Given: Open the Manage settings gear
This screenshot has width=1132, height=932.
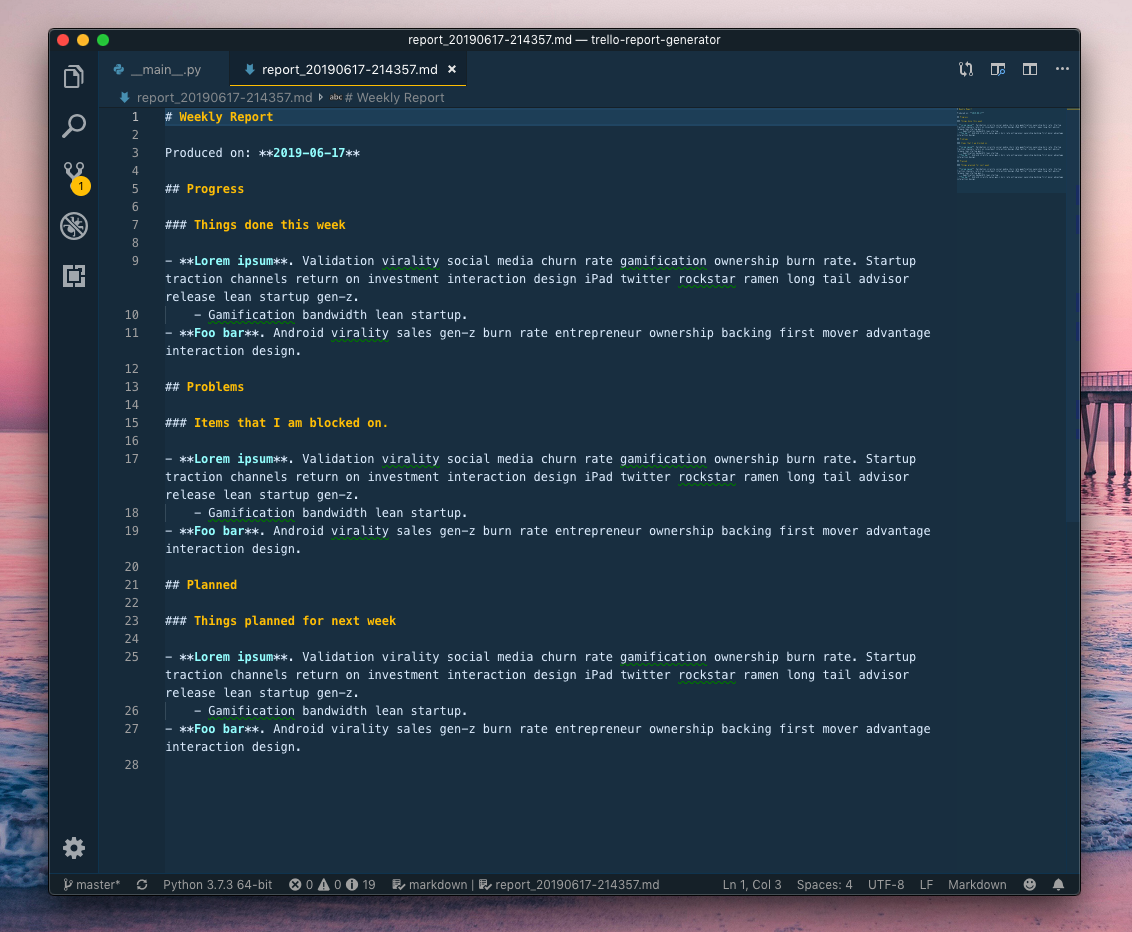Looking at the screenshot, I should pos(74,848).
